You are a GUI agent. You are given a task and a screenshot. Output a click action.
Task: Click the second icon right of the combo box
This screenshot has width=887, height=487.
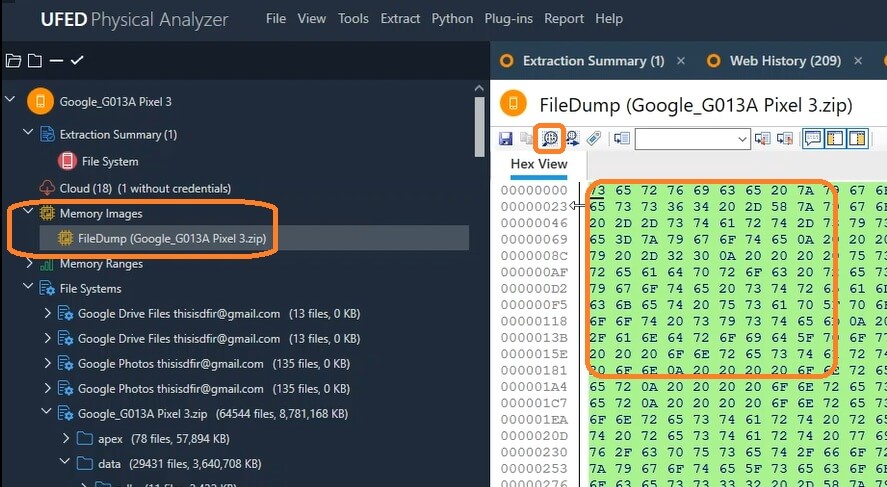[785, 138]
